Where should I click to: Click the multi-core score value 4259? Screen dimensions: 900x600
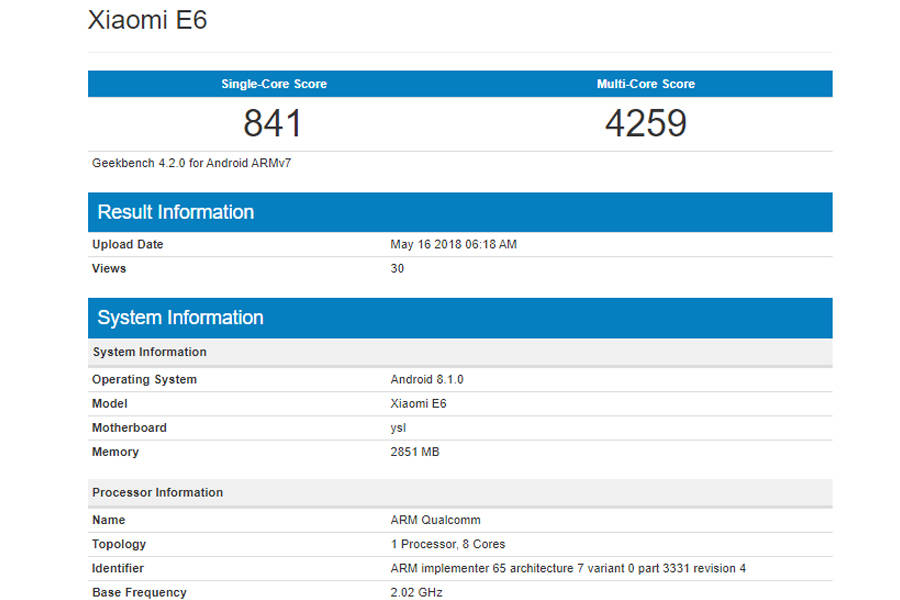(x=647, y=122)
